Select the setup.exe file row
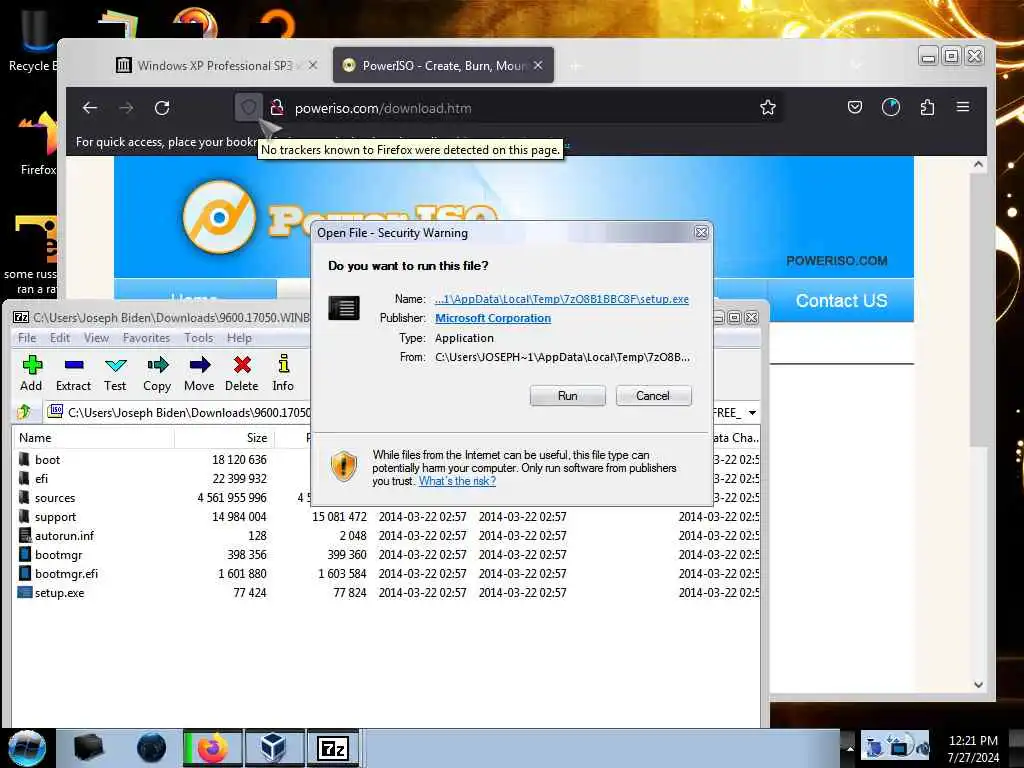The height and width of the screenshot is (768, 1024). coord(387,592)
